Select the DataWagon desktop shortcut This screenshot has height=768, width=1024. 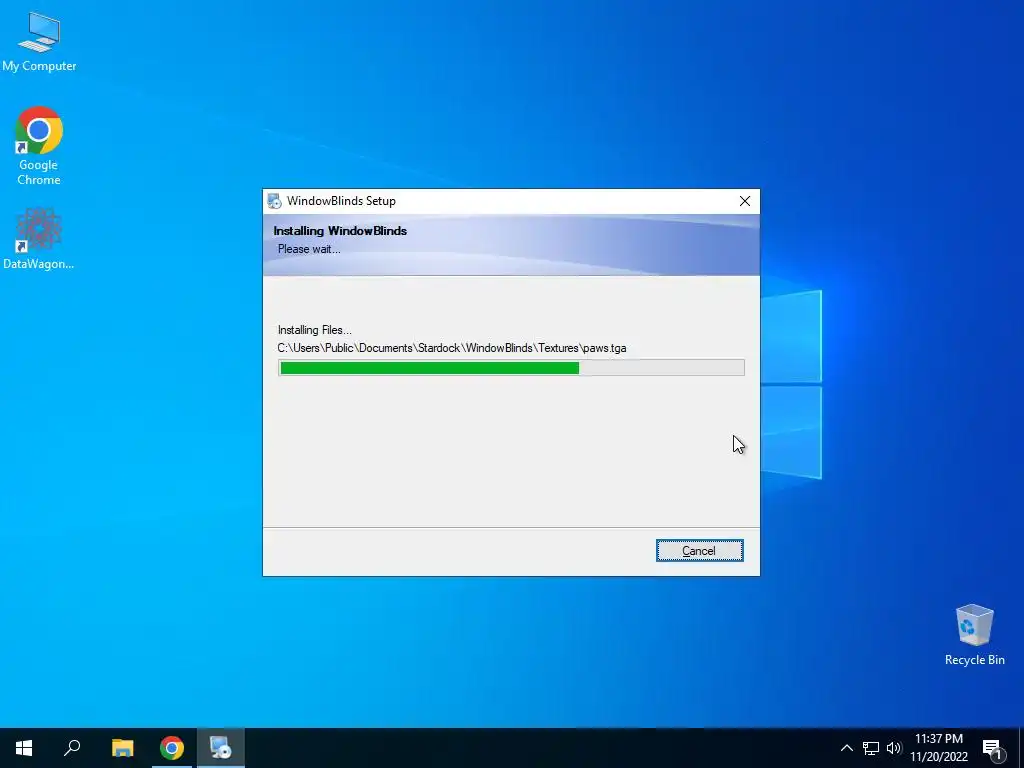tap(39, 239)
